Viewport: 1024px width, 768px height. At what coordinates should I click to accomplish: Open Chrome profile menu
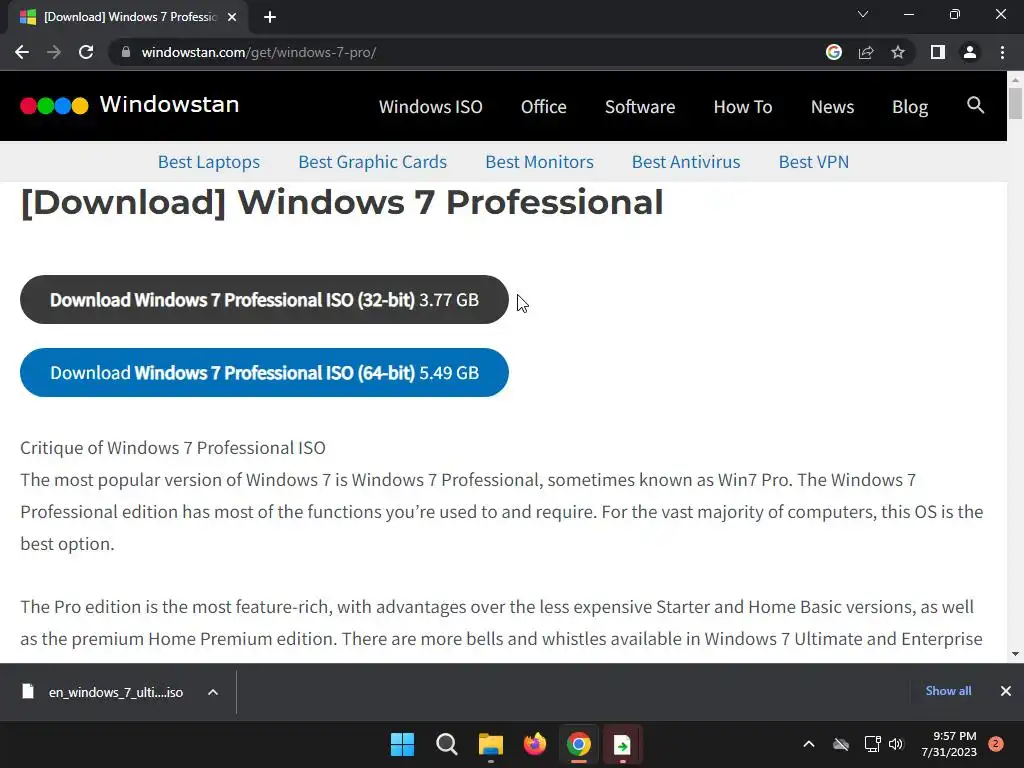[970, 52]
